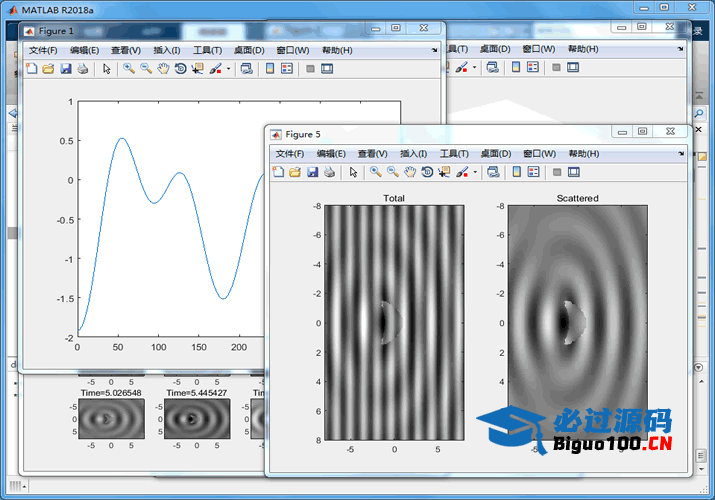Open the 文件(F) menu in Figure 1
This screenshot has height=500, width=715.
[x=43, y=50]
